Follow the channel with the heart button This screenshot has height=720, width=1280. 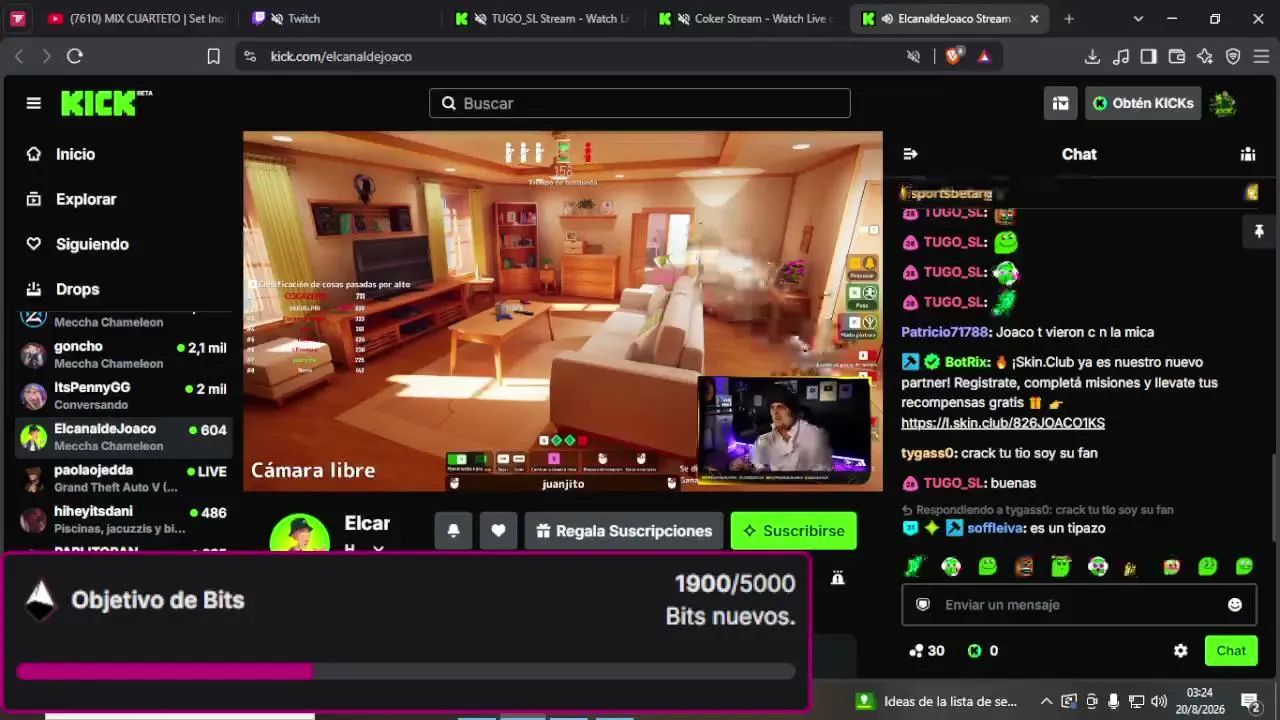point(498,531)
